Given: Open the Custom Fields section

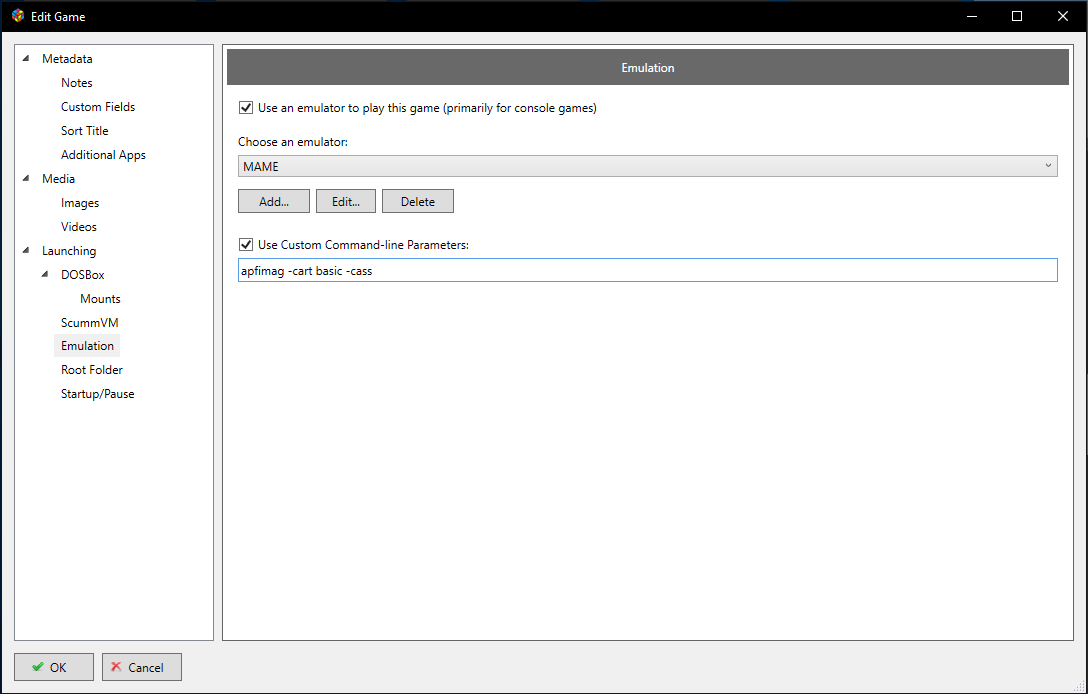Looking at the screenshot, I should click(98, 107).
